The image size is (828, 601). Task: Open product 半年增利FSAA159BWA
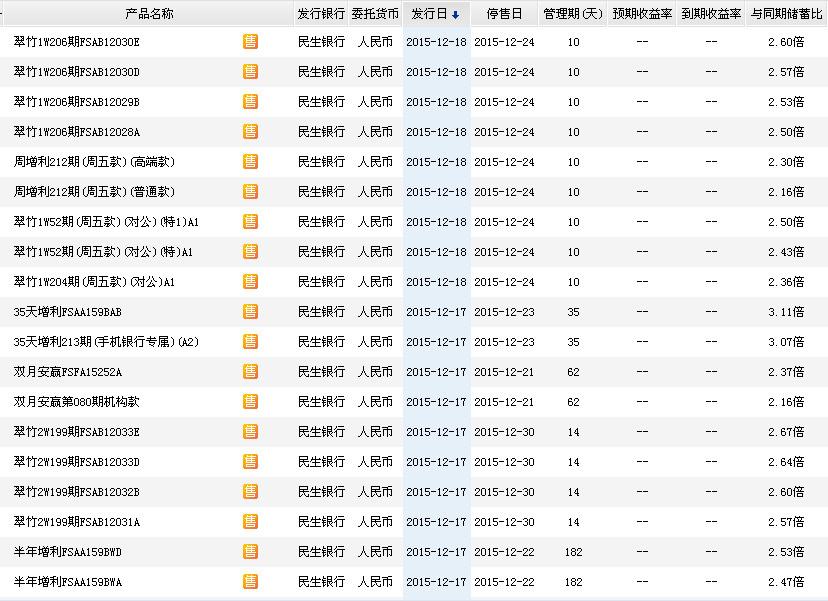point(68,582)
